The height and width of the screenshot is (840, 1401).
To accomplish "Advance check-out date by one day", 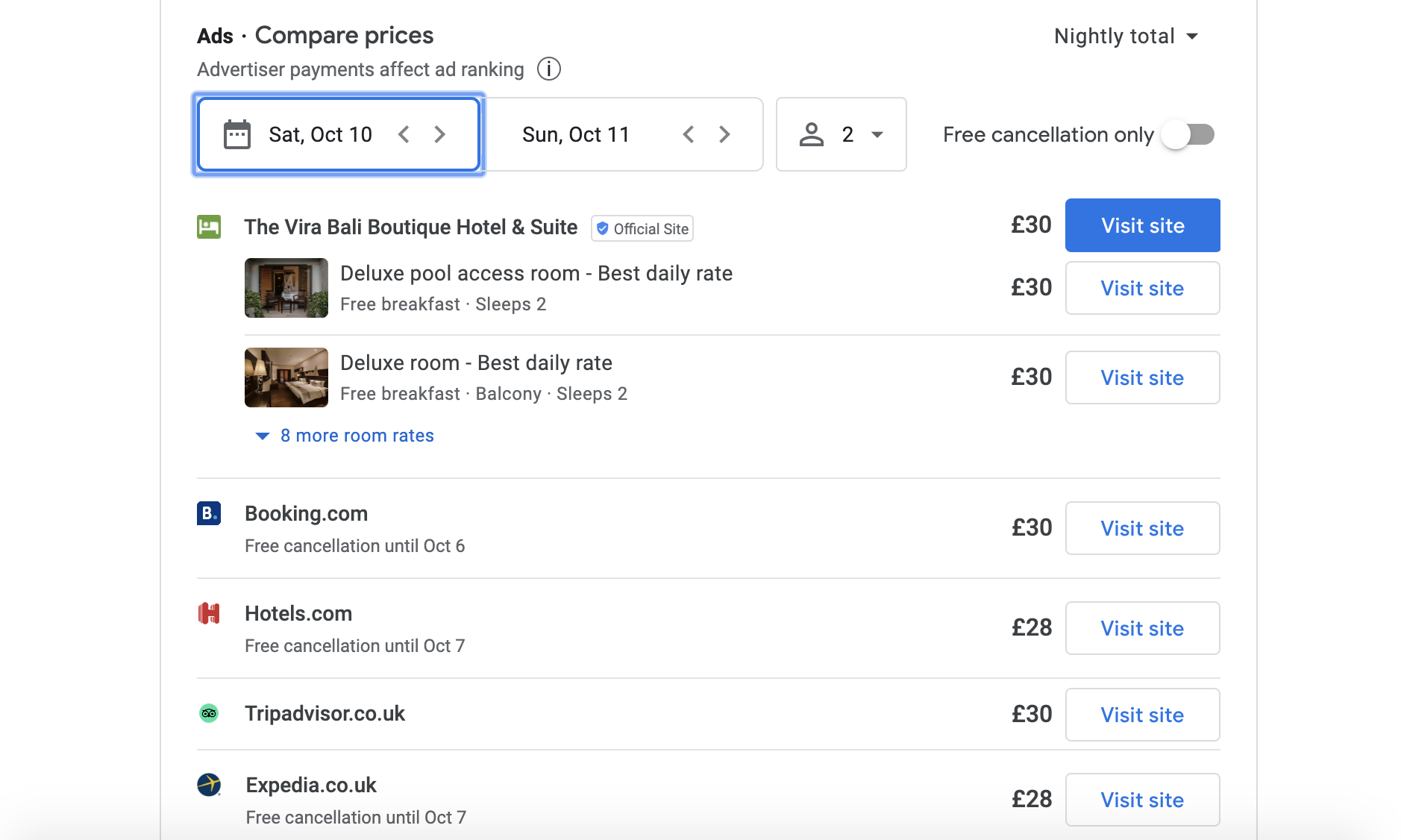I will 724,134.
